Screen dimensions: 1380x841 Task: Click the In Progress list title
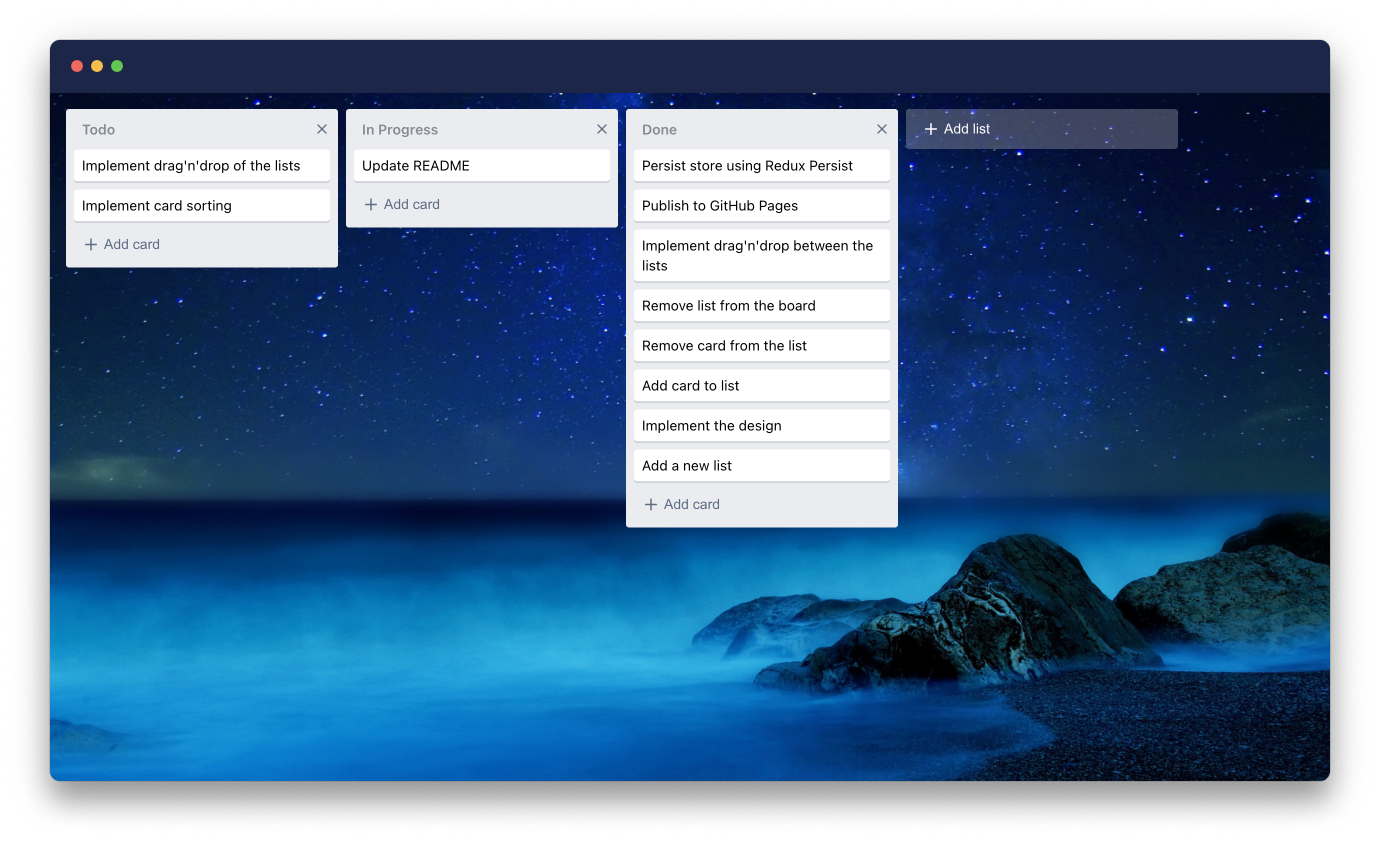tap(400, 129)
